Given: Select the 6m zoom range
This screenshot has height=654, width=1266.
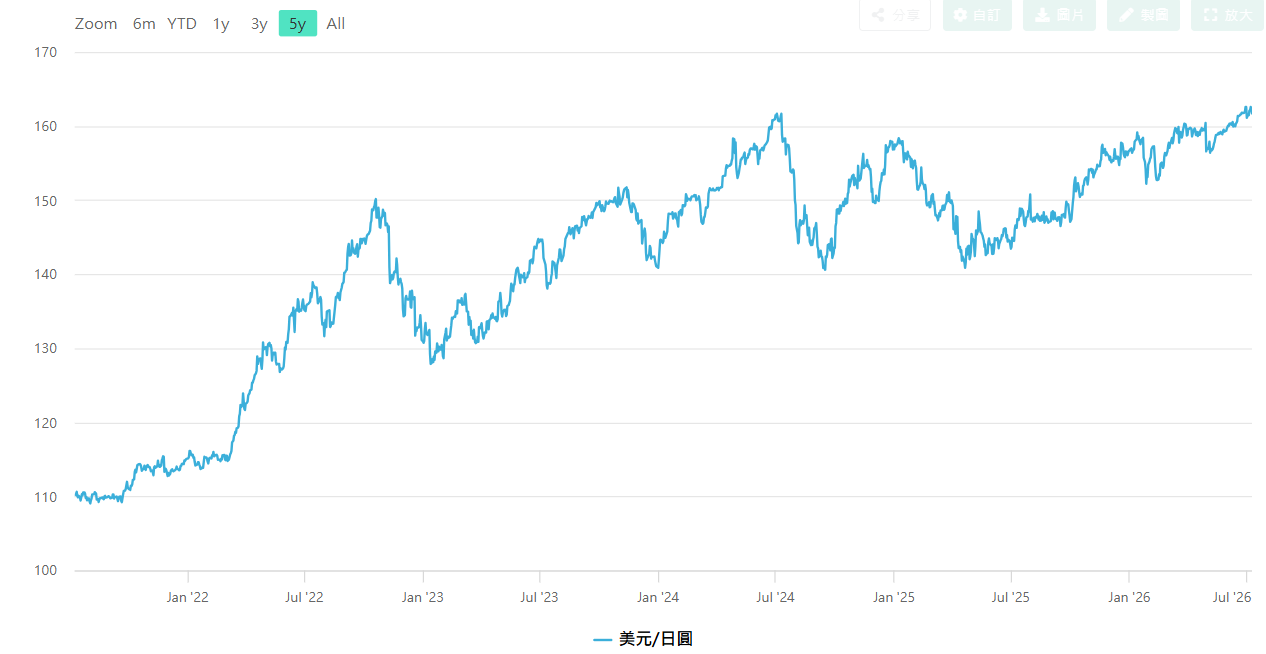Looking at the screenshot, I should 144,24.
